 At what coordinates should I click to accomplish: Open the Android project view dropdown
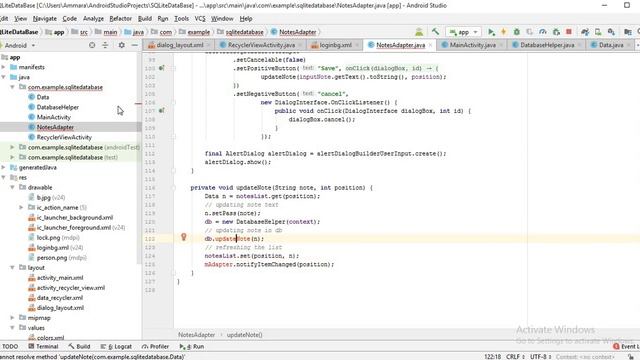pos(19,45)
